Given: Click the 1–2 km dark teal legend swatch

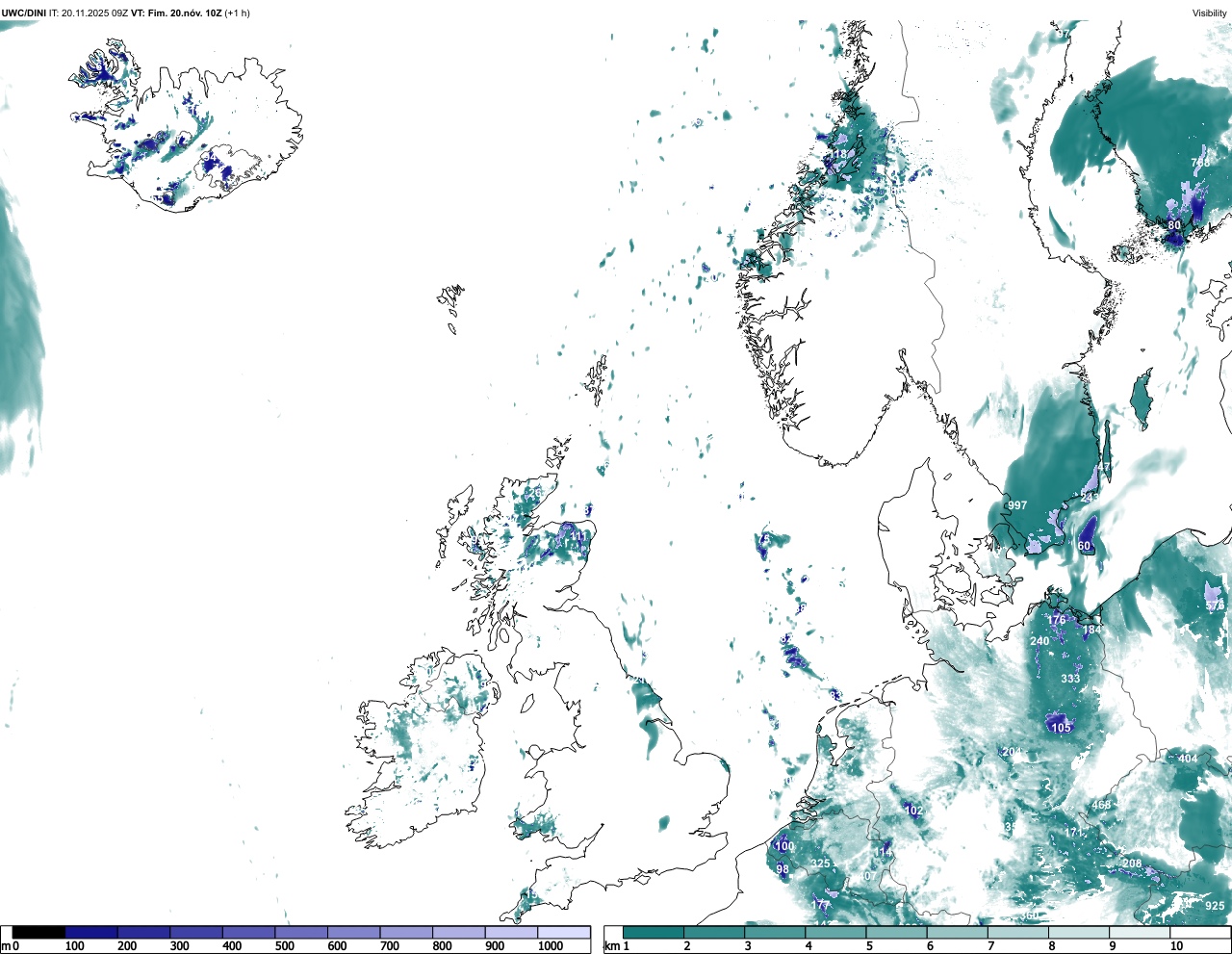Looking at the screenshot, I should click(x=654, y=933).
